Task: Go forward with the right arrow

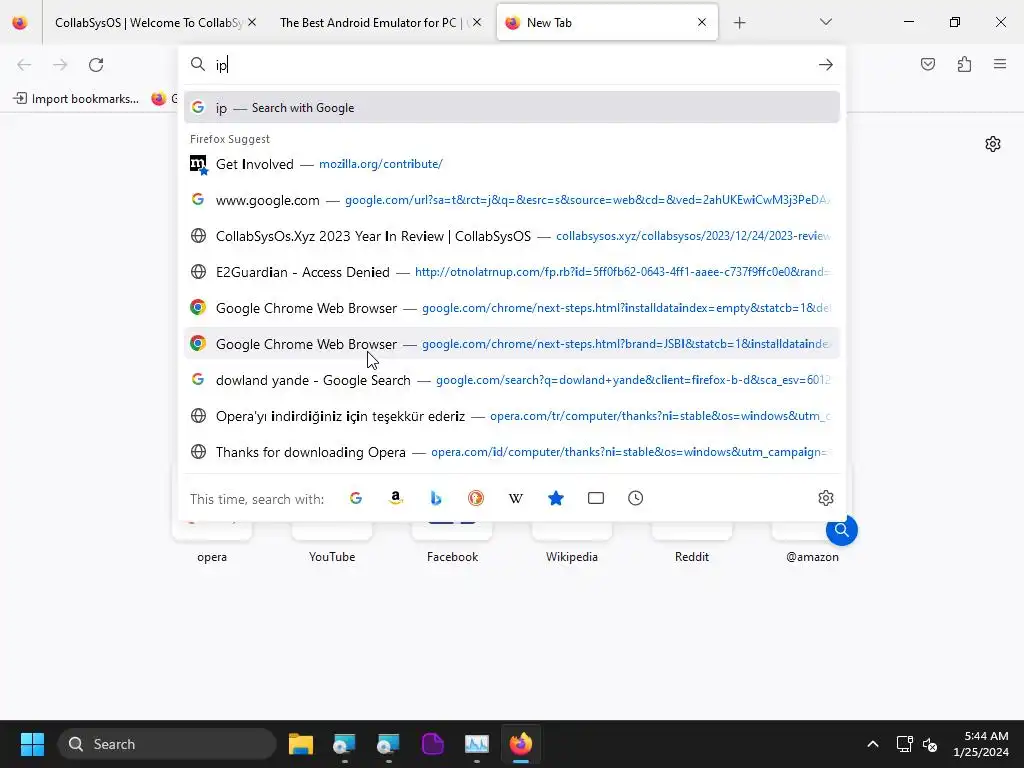Action: click(x=60, y=65)
